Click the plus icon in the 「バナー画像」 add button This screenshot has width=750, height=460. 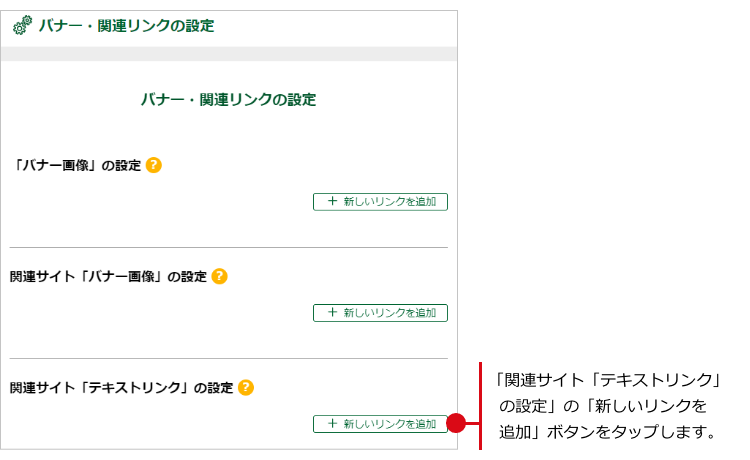pos(333,202)
